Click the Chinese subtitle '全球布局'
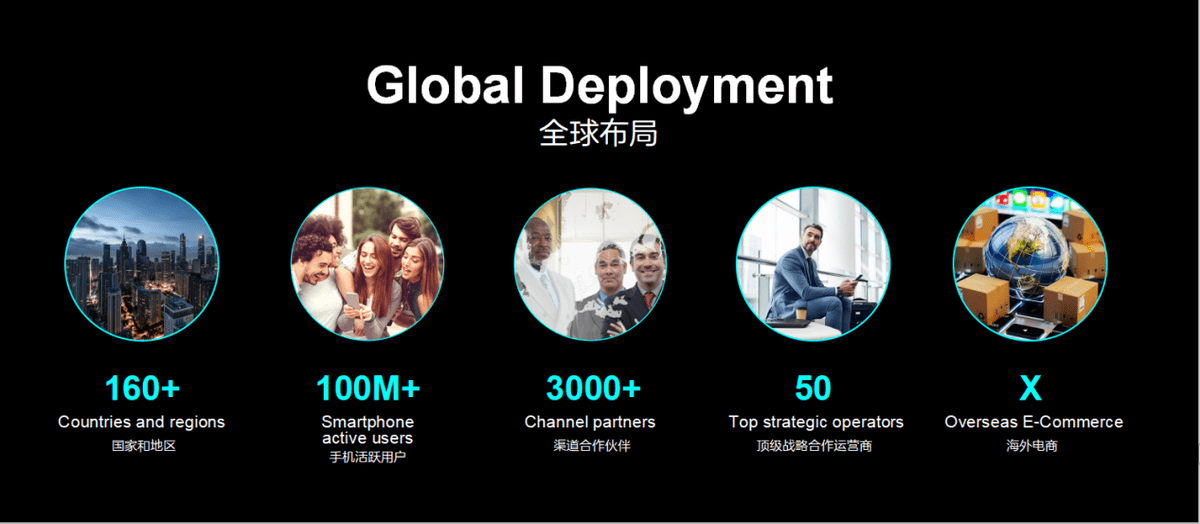The image size is (1200, 524). tap(598, 133)
